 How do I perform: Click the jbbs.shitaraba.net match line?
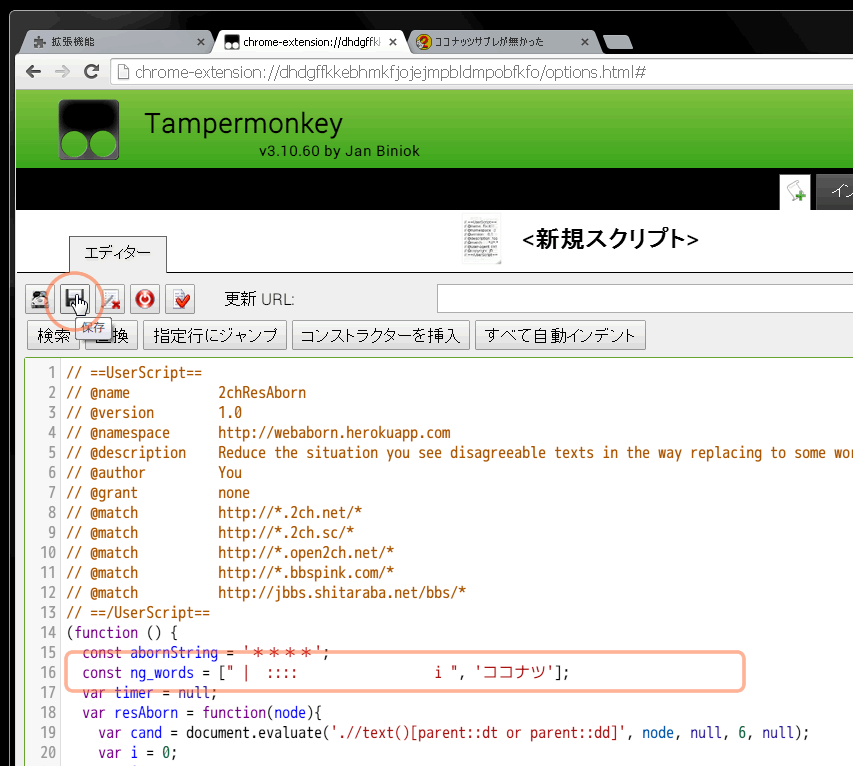[266, 592]
